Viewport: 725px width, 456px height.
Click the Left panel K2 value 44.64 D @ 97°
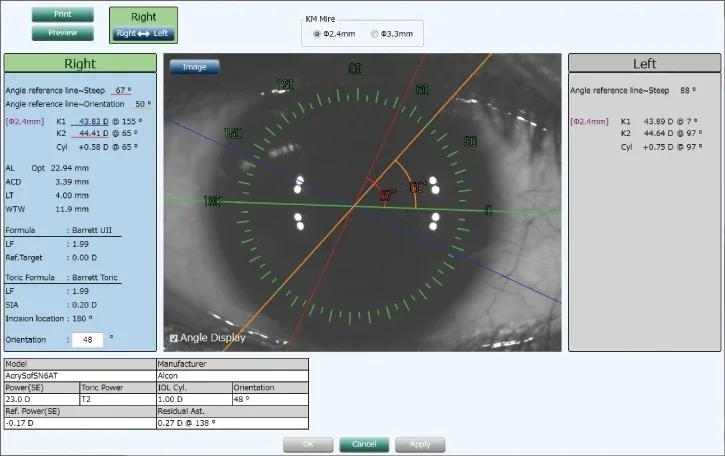(x=673, y=133)
